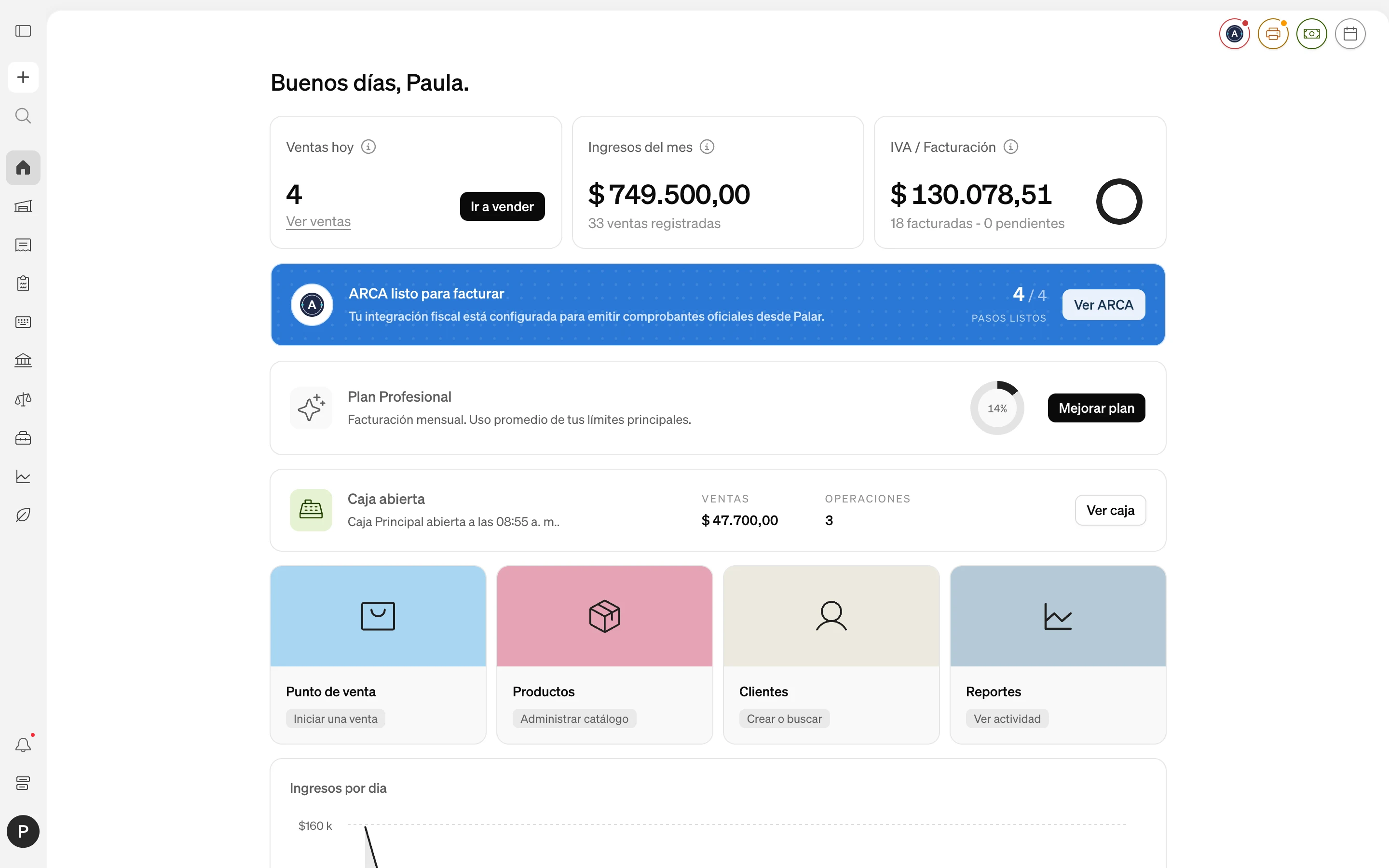Open the line chart icon in sidebar
The width and height of the screenshot is (1389, 868).
(x=23, y=476)
